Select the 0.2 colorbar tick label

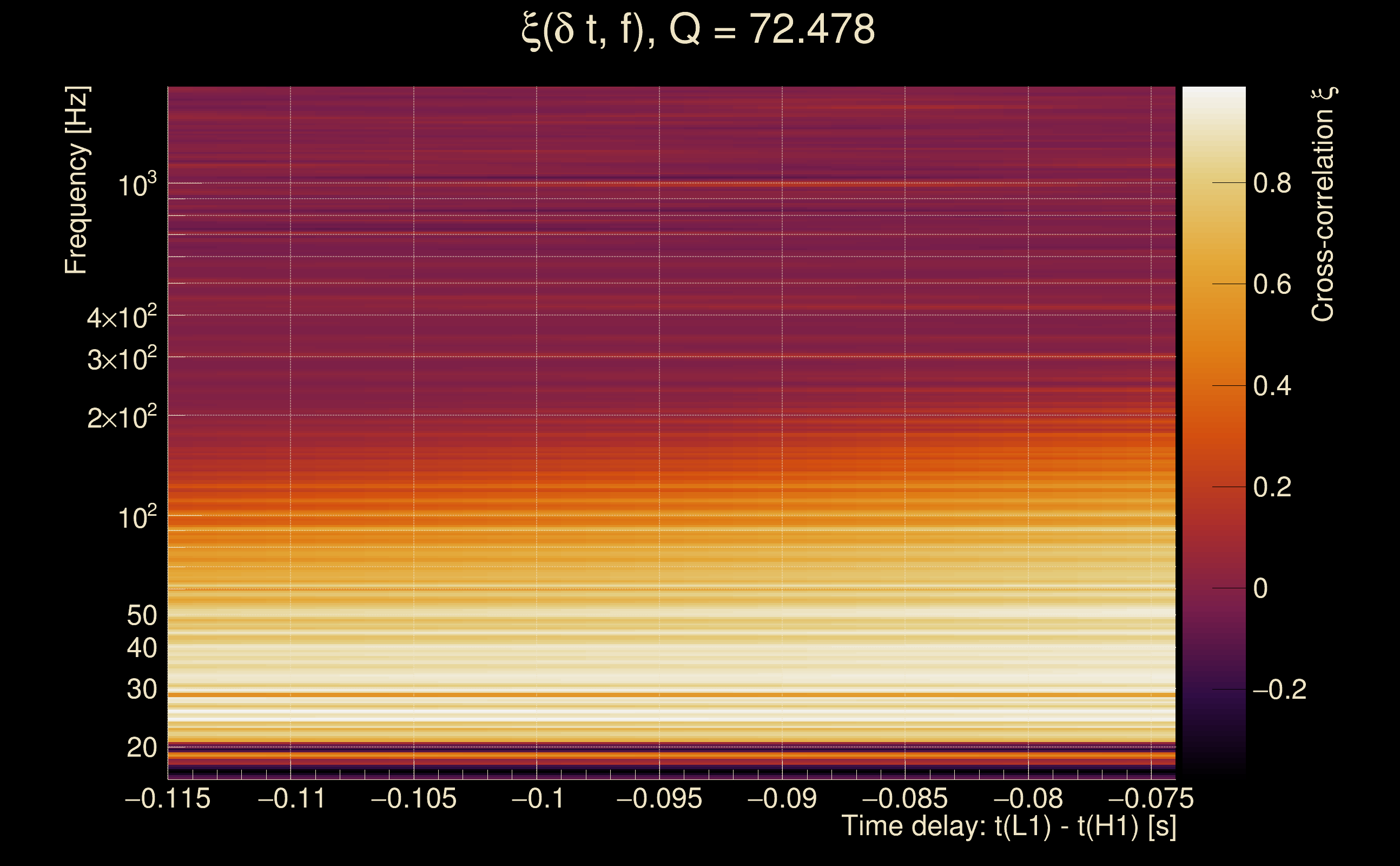[1272, 488]
